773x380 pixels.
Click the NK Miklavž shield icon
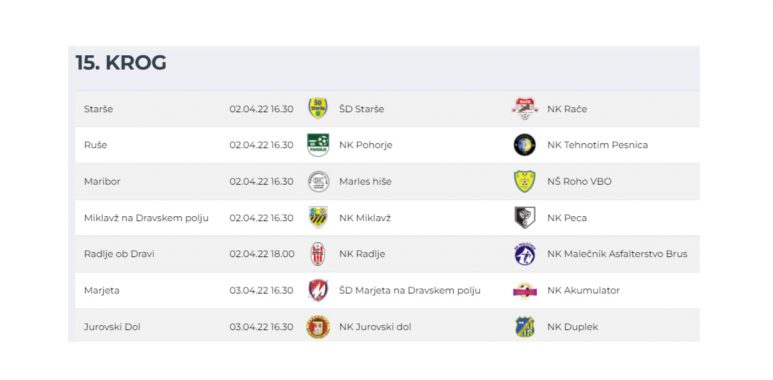(318, 217)
